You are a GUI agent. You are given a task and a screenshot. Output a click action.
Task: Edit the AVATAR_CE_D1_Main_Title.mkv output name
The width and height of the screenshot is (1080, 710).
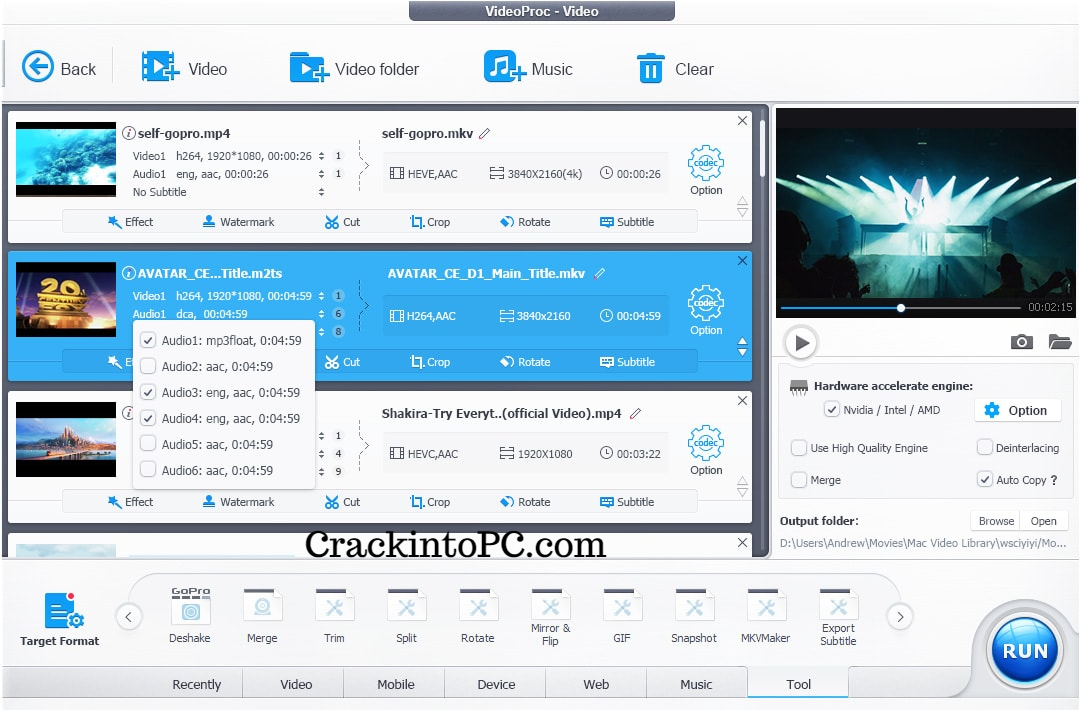coord(600,273)
